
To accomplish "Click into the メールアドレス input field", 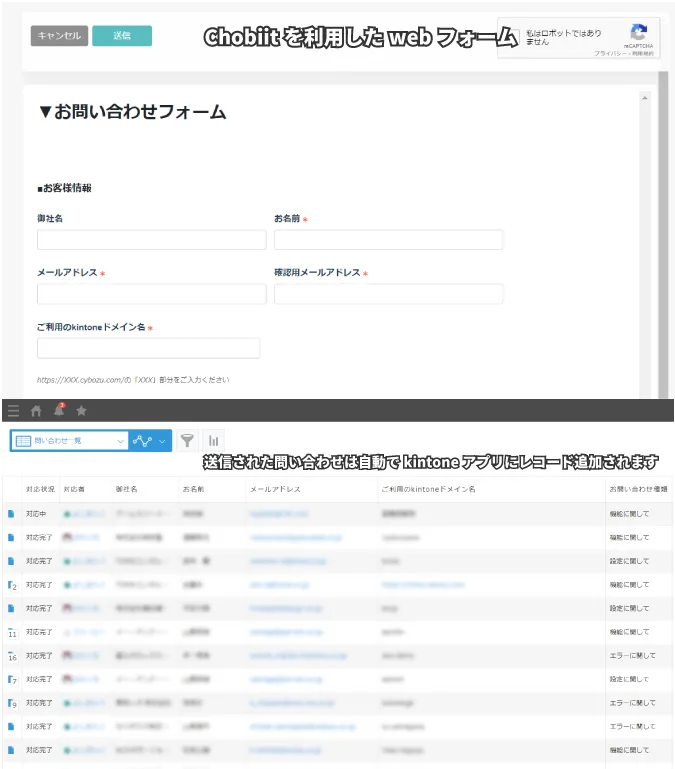I will coord(152,294).
